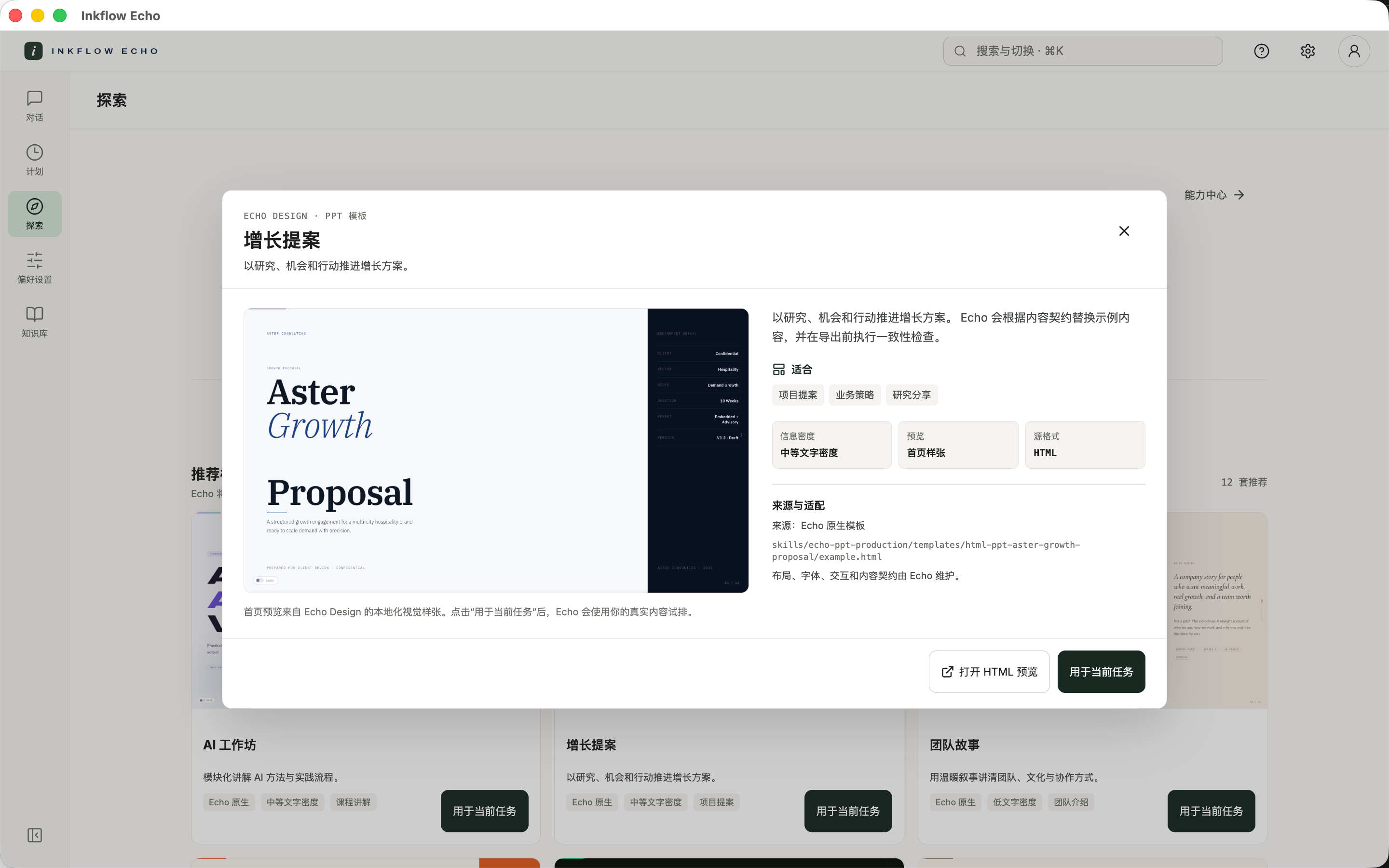Open the 能力中心 arrow link
The width and height of the screenshot is (1389, 868).
click(1214, 195)
